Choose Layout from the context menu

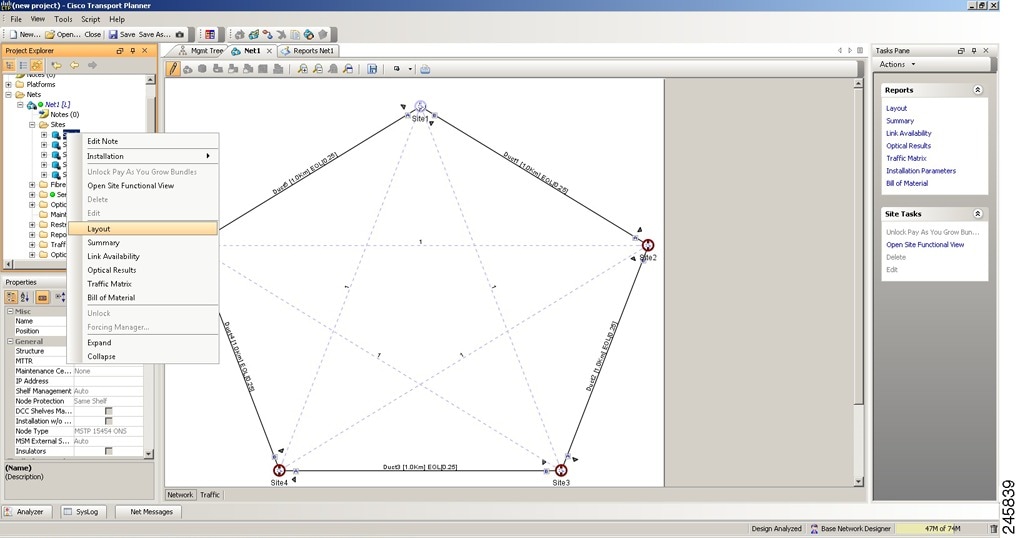click(143, 228)
